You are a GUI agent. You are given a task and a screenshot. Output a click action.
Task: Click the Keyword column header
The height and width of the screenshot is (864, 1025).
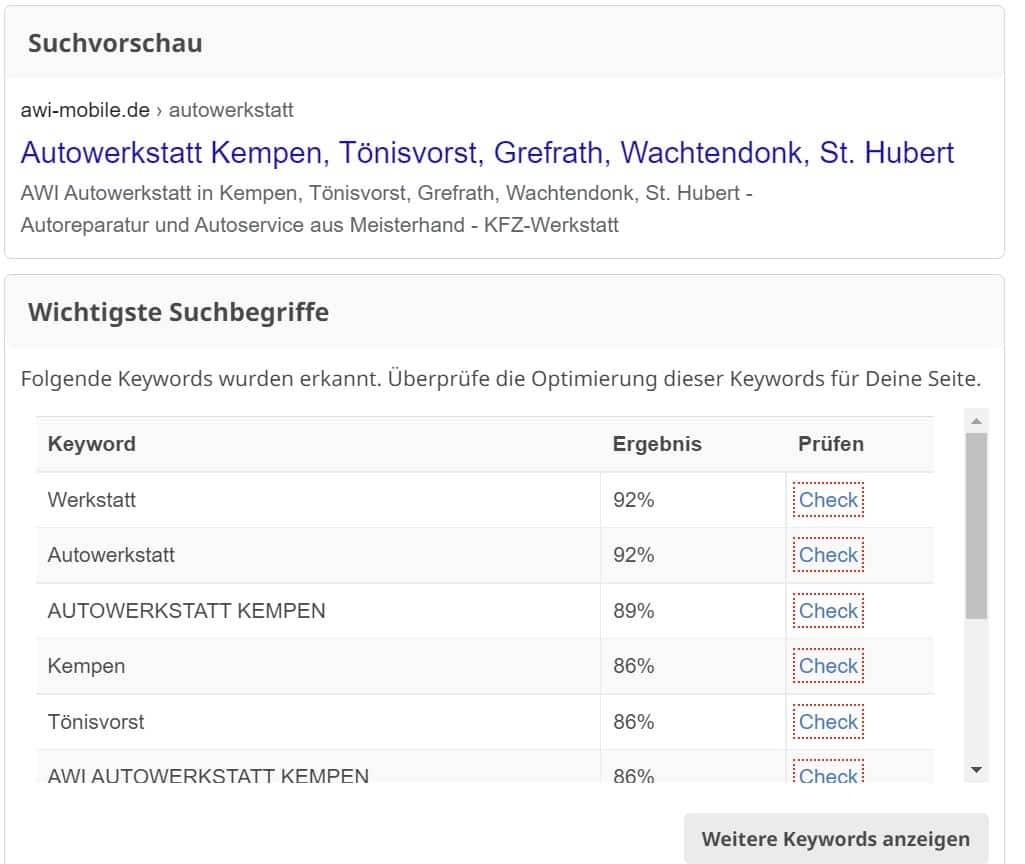(x=92, y=444)
